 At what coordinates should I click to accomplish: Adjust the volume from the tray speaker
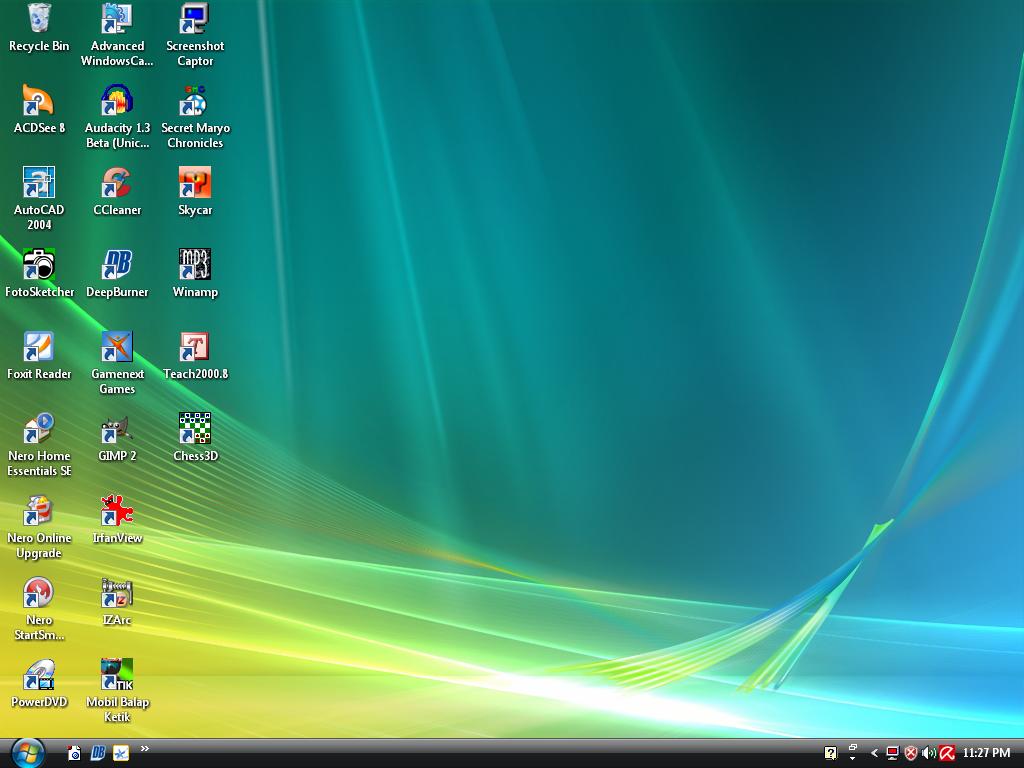coord(928,752)
